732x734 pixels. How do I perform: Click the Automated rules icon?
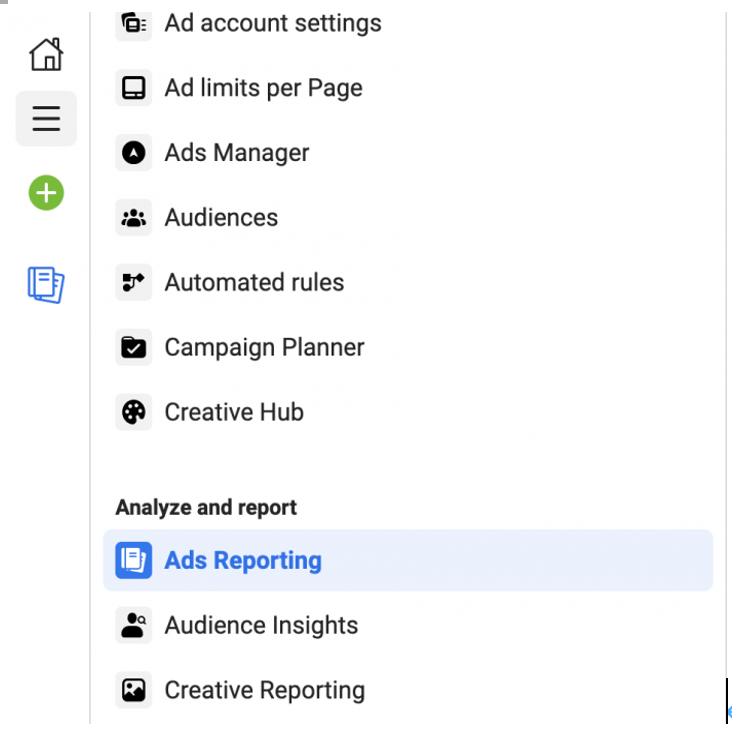point(133,283)
